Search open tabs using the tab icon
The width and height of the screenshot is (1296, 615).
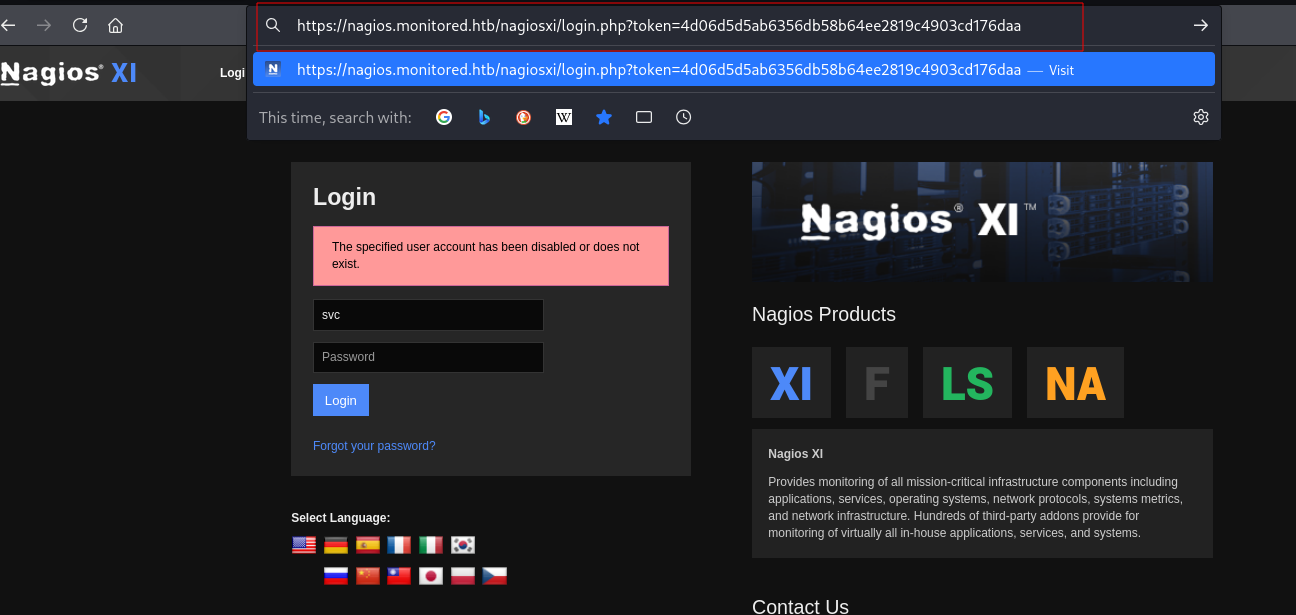(x=644, y=117)
